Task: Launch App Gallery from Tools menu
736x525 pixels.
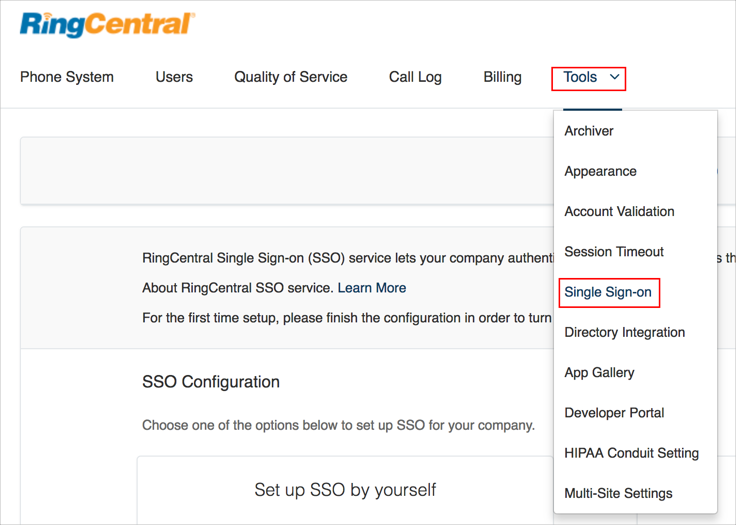Action: [x=599, y=372]
